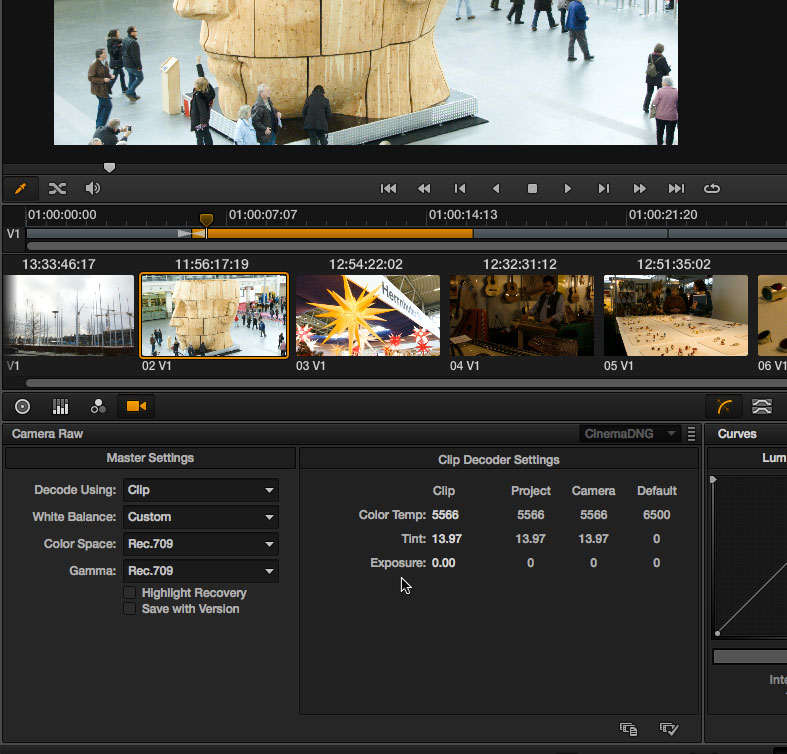Viewport: 787px width, 754px height.
Task: Toggle loop playback icon
Action: [712, 188]
